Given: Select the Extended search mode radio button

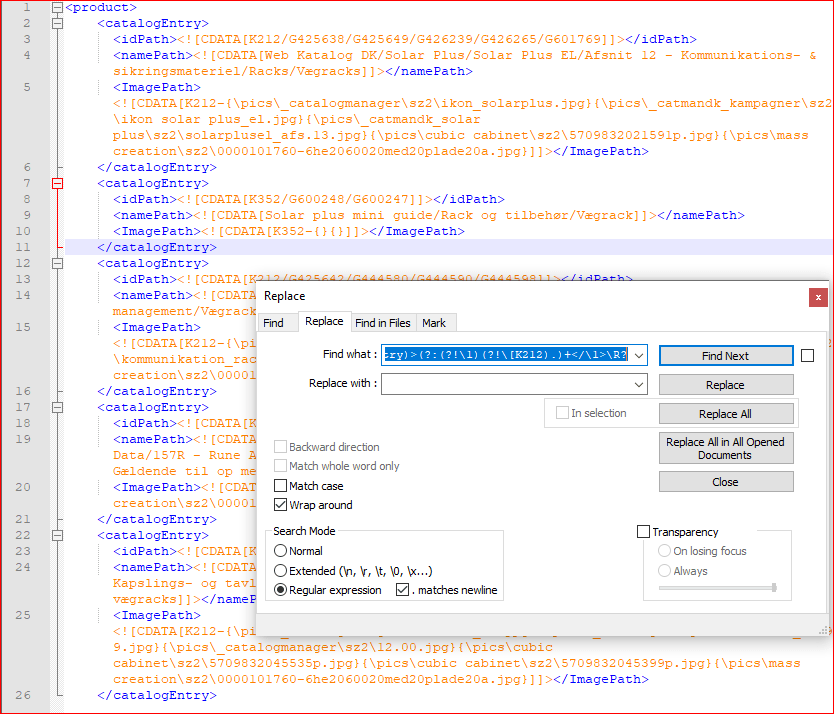Looking at the screenshot, I should [x=281, y=572].
